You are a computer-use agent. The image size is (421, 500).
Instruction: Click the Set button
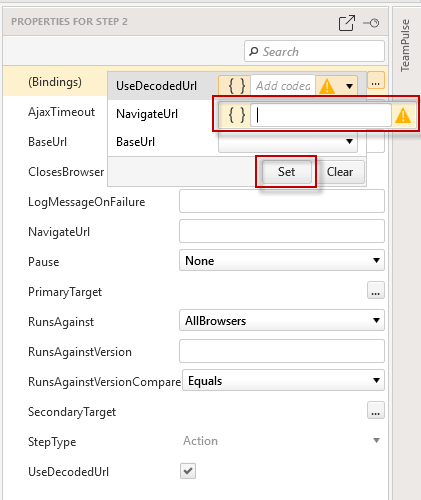click(x=286, y=172)
